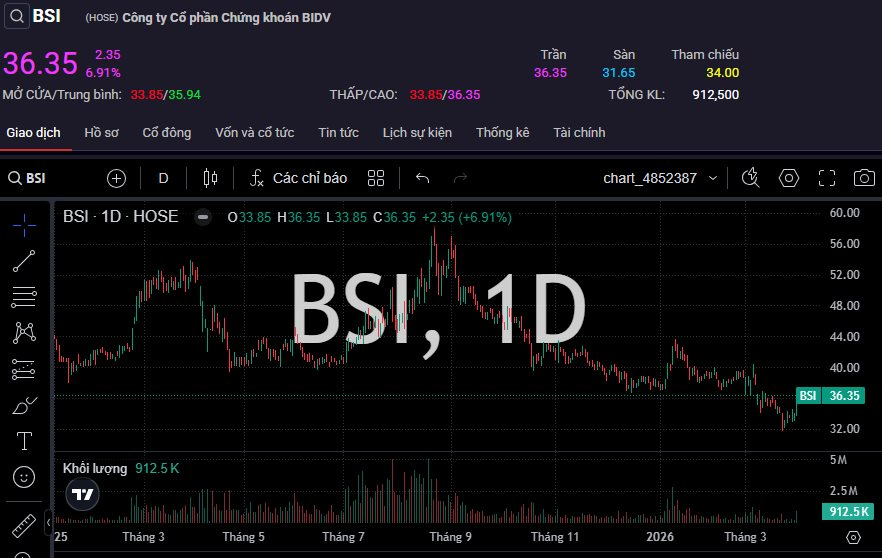Open the chart_4852387 layout dropdown
Screen dimensions: 882x558
click(x=660, y=178)
